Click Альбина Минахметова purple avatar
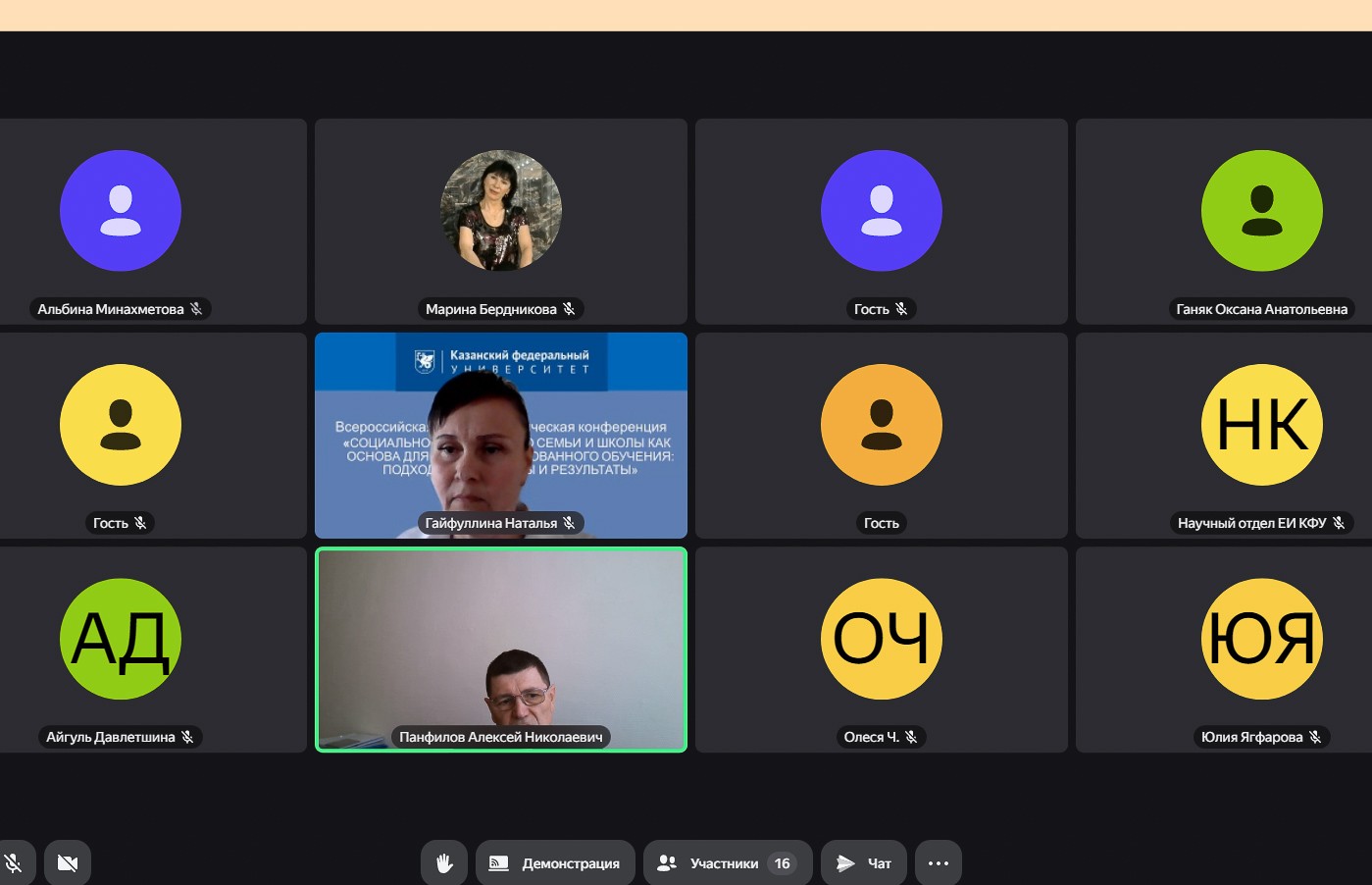Image resolution: width=1372 pixels, height=885 pixels. tap(121, 211)
